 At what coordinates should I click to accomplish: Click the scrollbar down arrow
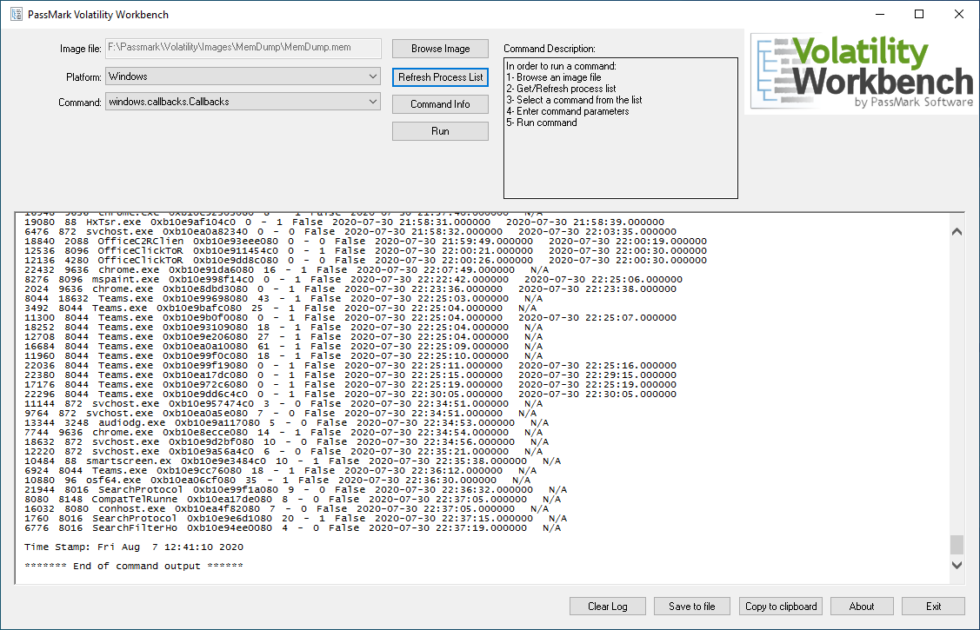(x=955, y=563)
